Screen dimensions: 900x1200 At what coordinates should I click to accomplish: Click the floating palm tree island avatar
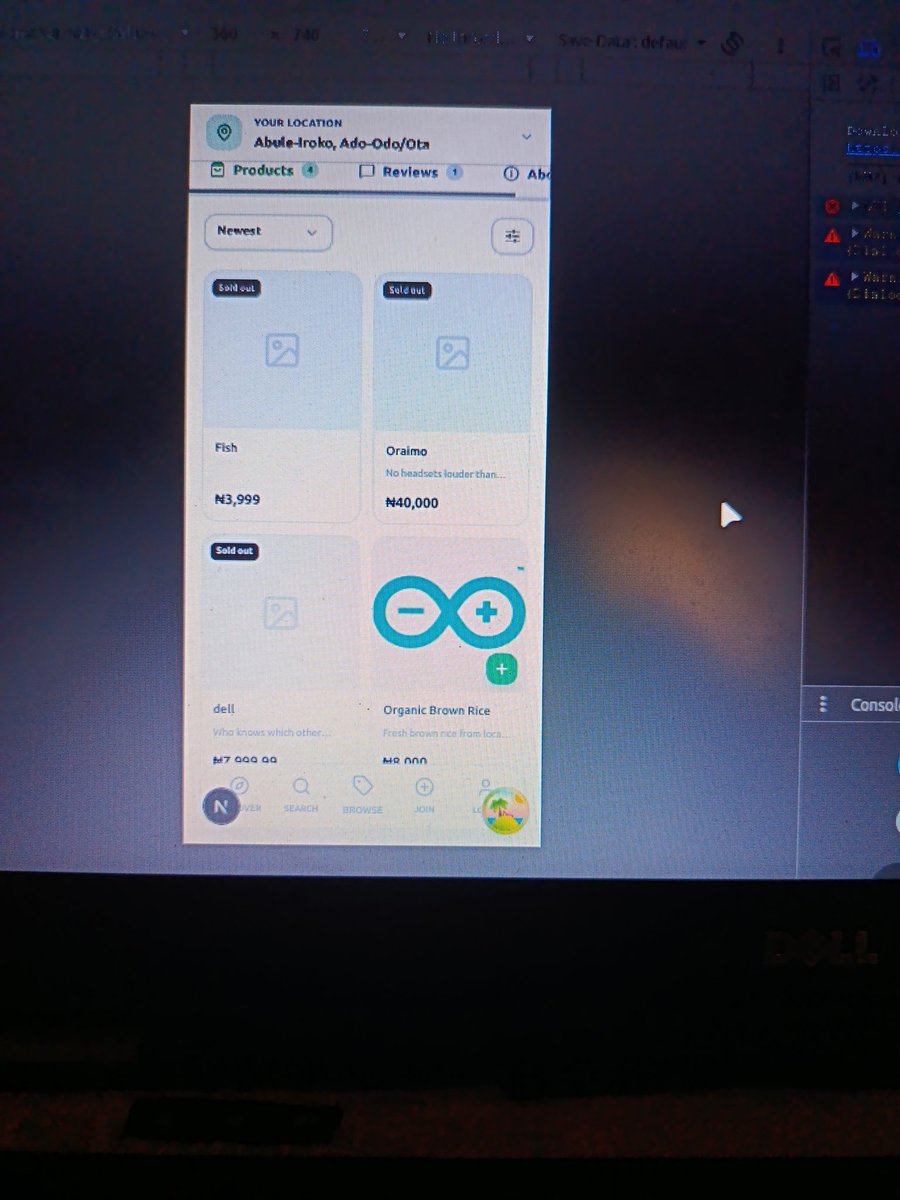504,810
